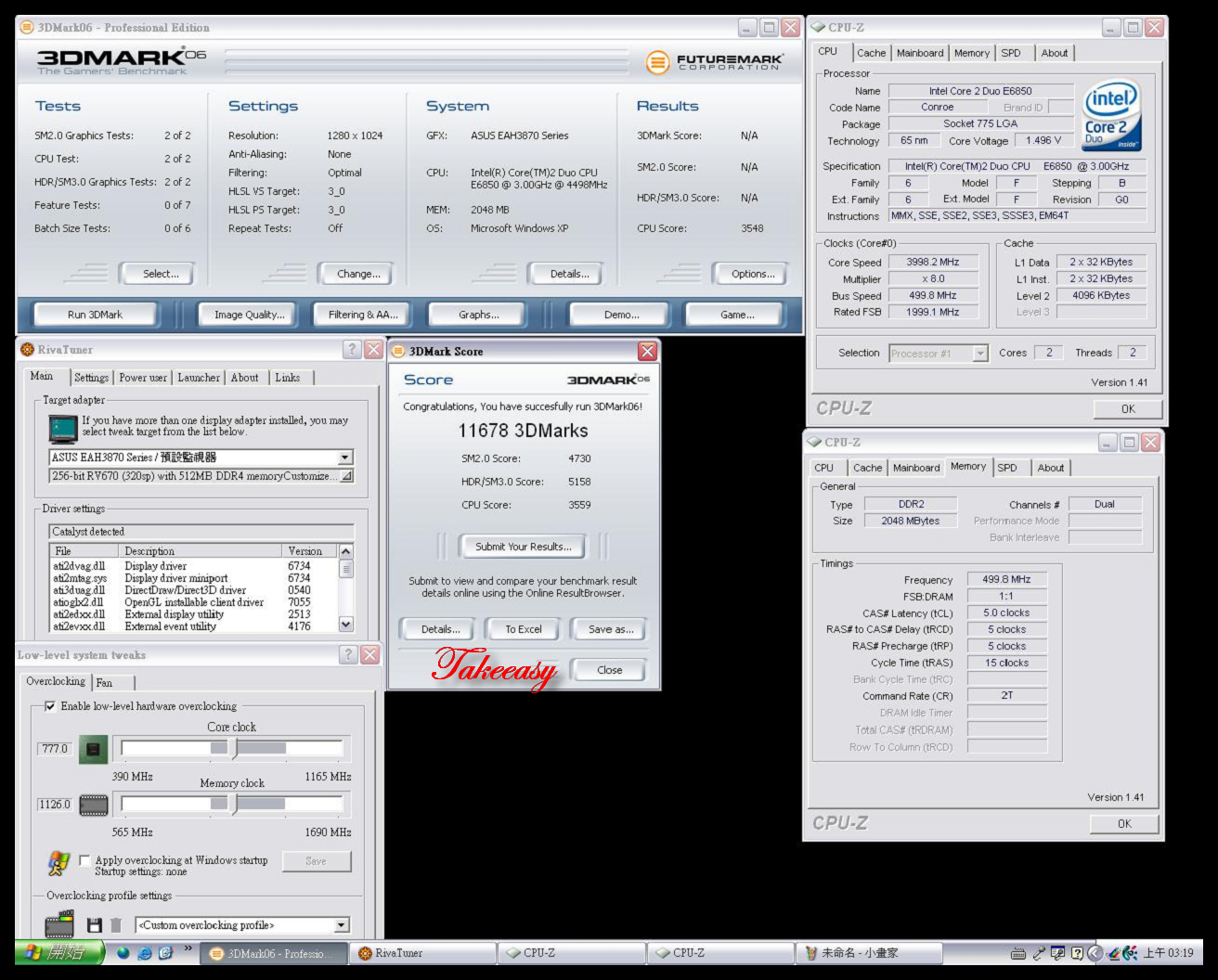Click the Internet Explorer quick launch icon

coord(145,953)
